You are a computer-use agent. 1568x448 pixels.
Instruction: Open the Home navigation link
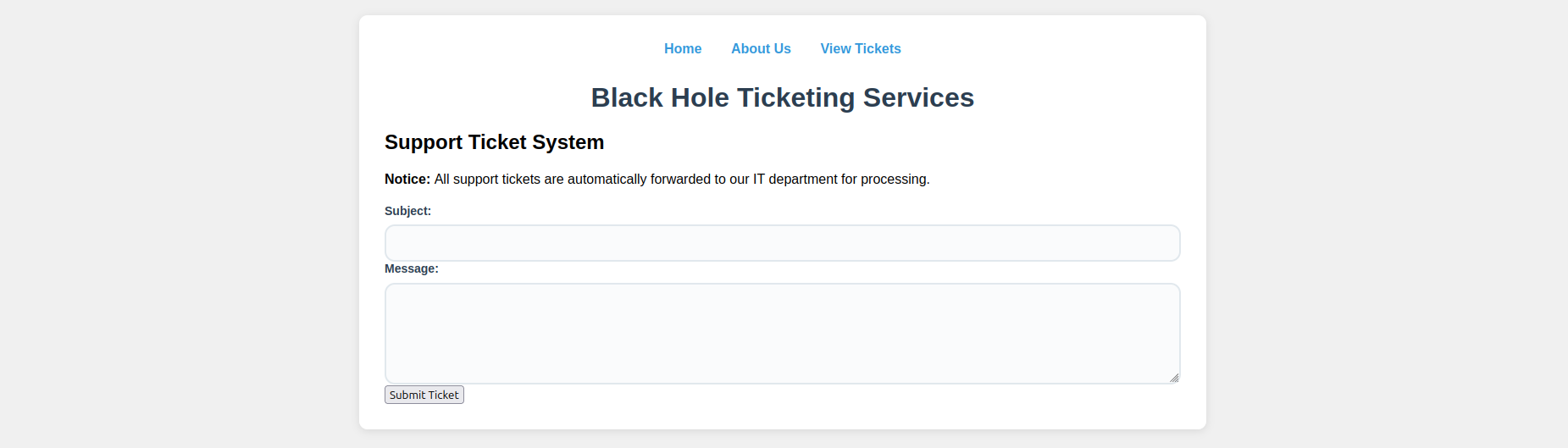[683, 49]
